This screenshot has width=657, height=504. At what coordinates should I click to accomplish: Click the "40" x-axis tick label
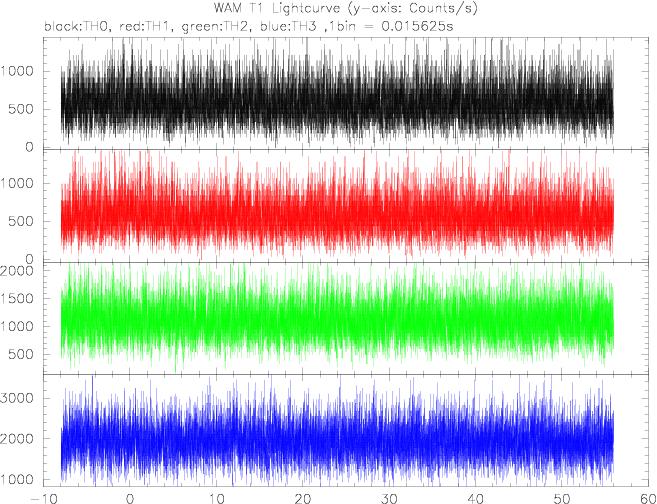(475, 499)
